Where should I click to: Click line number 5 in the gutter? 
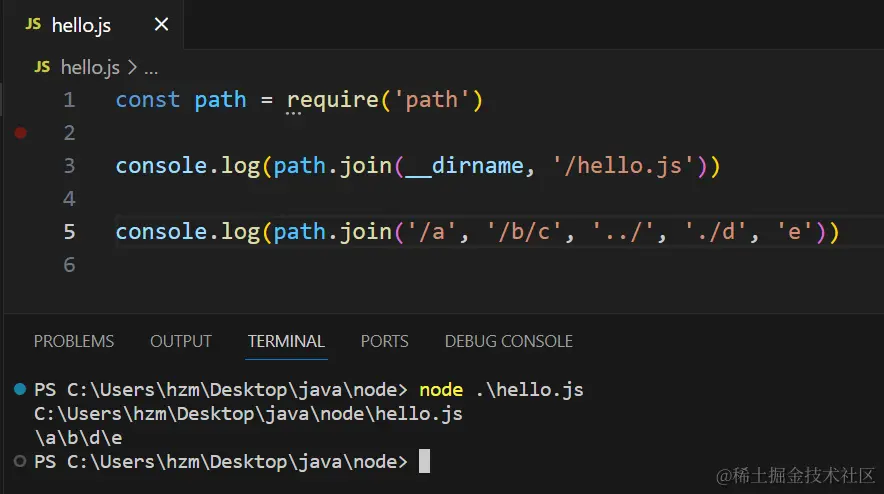69,232
